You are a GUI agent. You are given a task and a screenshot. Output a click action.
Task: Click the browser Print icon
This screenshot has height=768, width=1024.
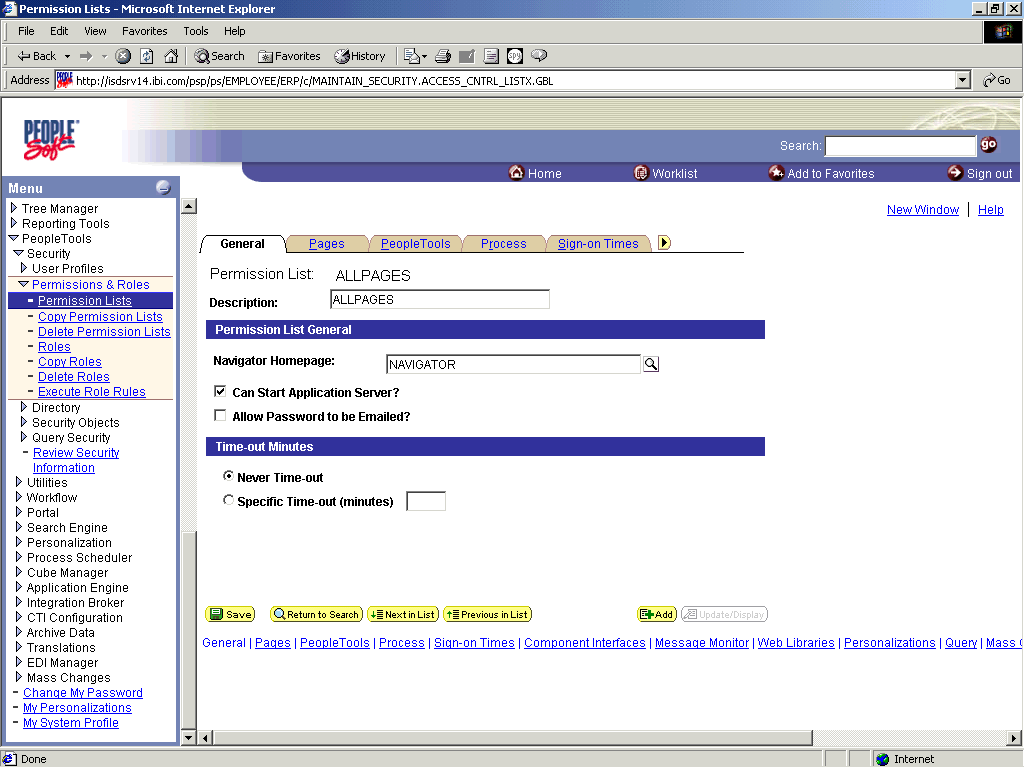click(440, 55)
